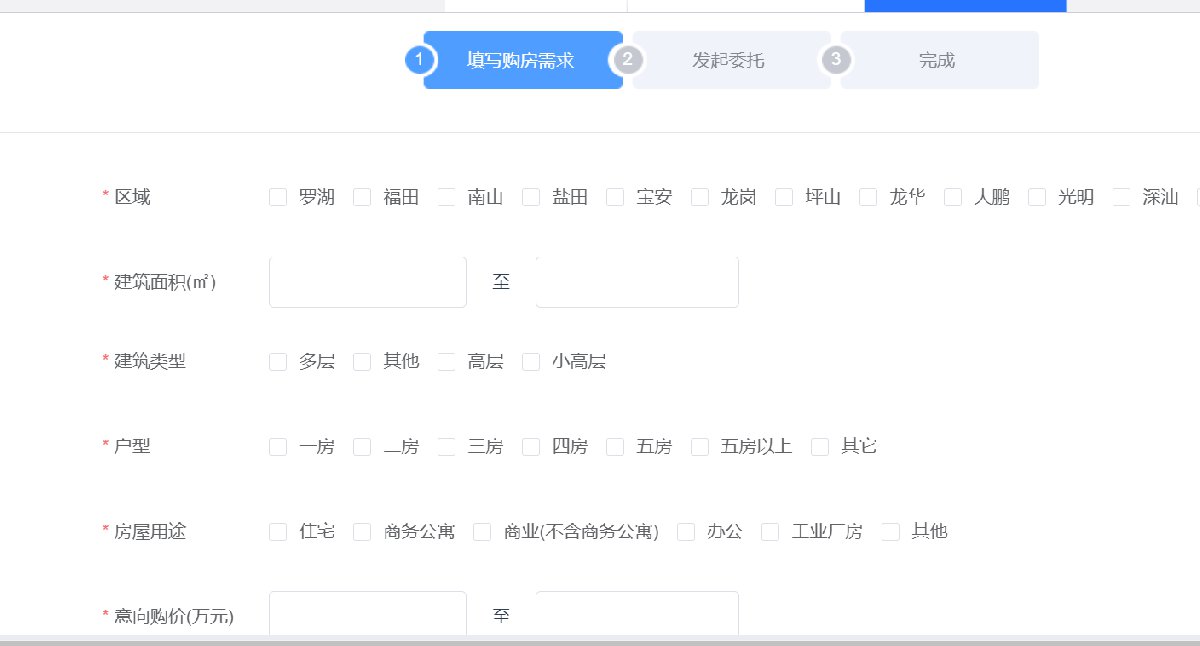Tick 小高层 building type checkbox
The height and width of the screenshot is (646, 1200).
click(x=531, y=362)
